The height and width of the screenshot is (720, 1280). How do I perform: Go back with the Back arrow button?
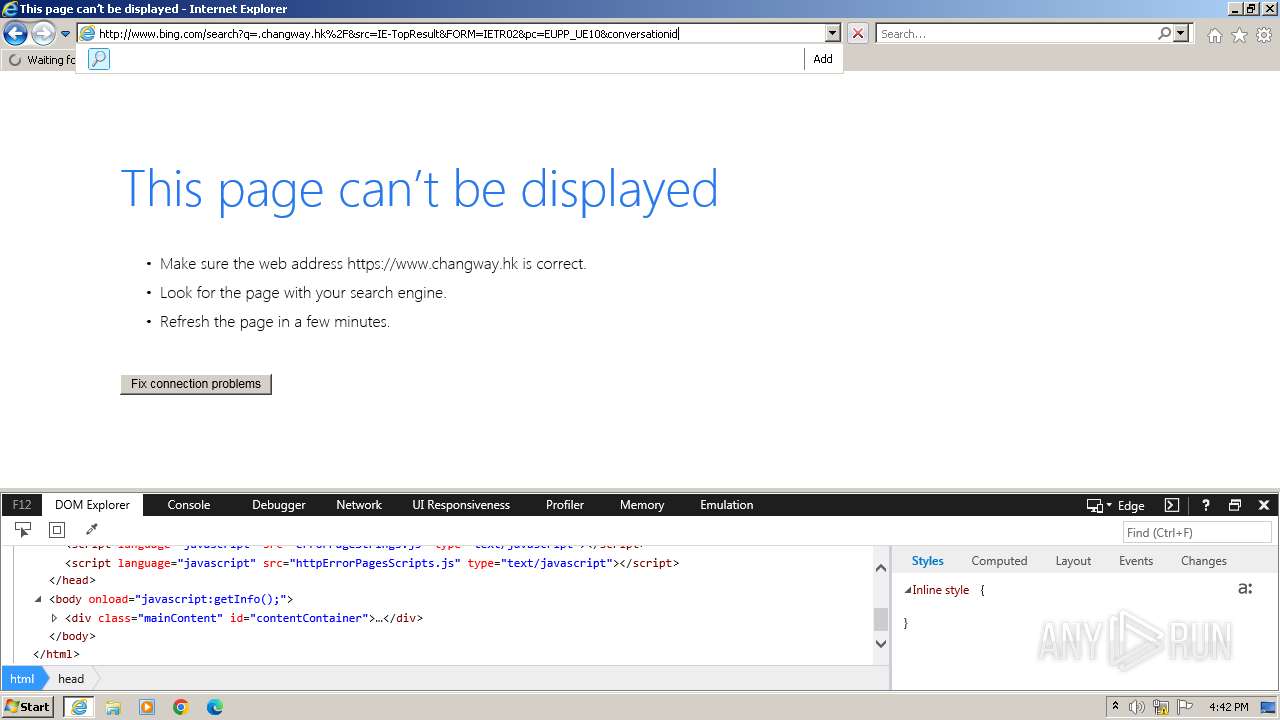15,34
